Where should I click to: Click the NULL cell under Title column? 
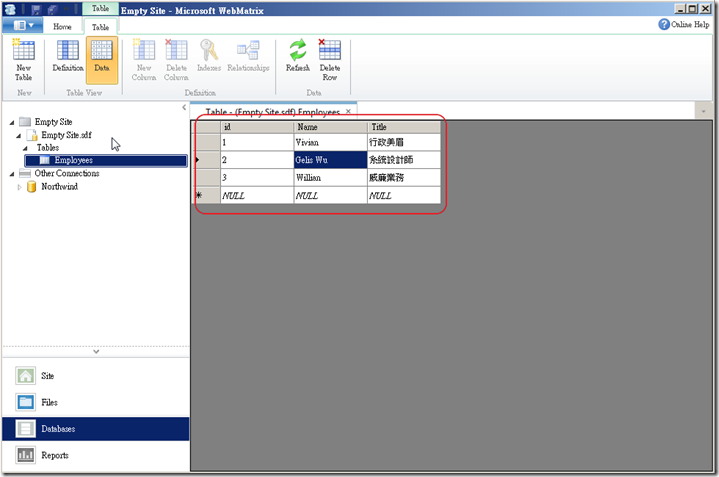(404, 195)
